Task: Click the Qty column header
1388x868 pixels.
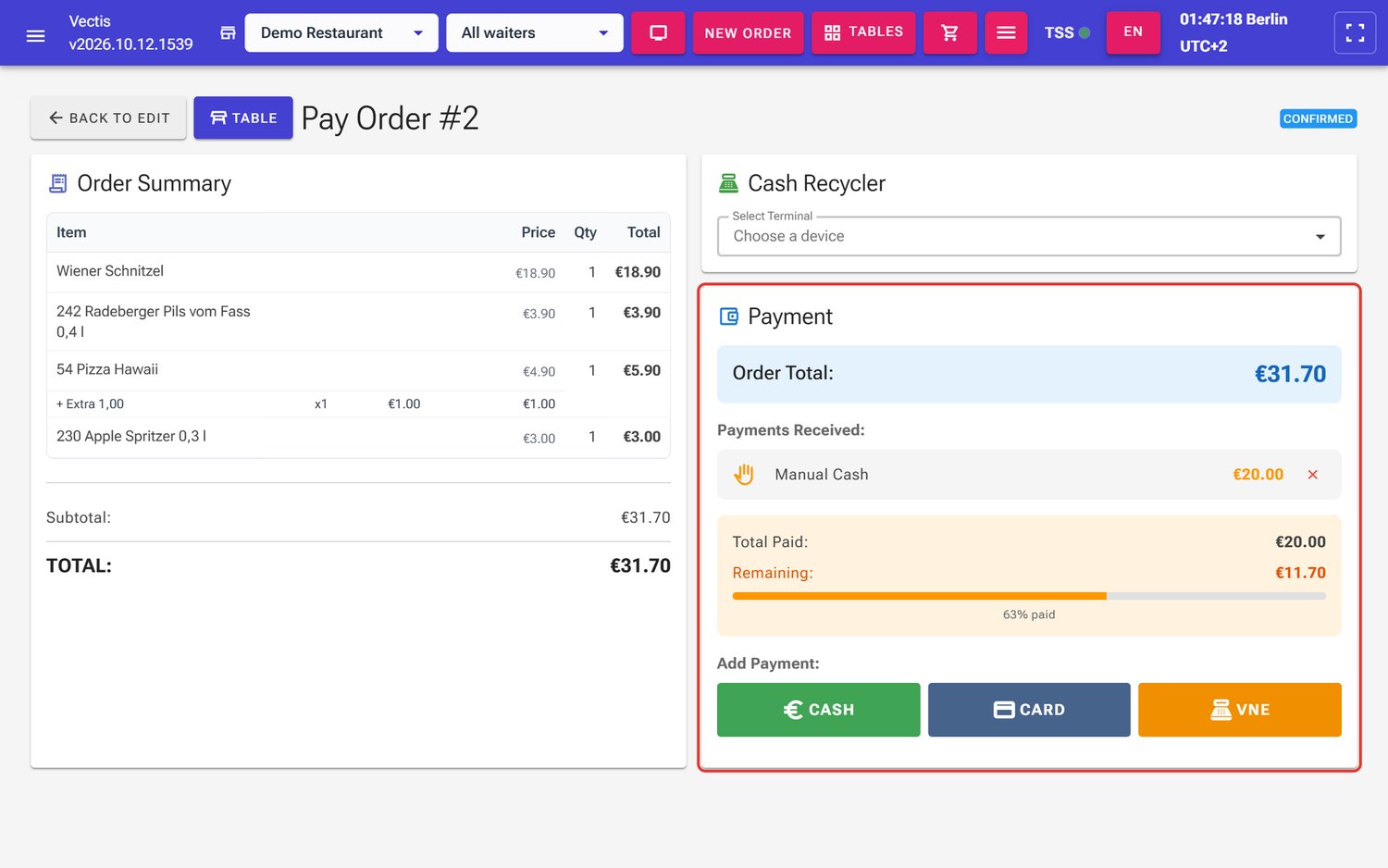Action: tap(585, 232)
